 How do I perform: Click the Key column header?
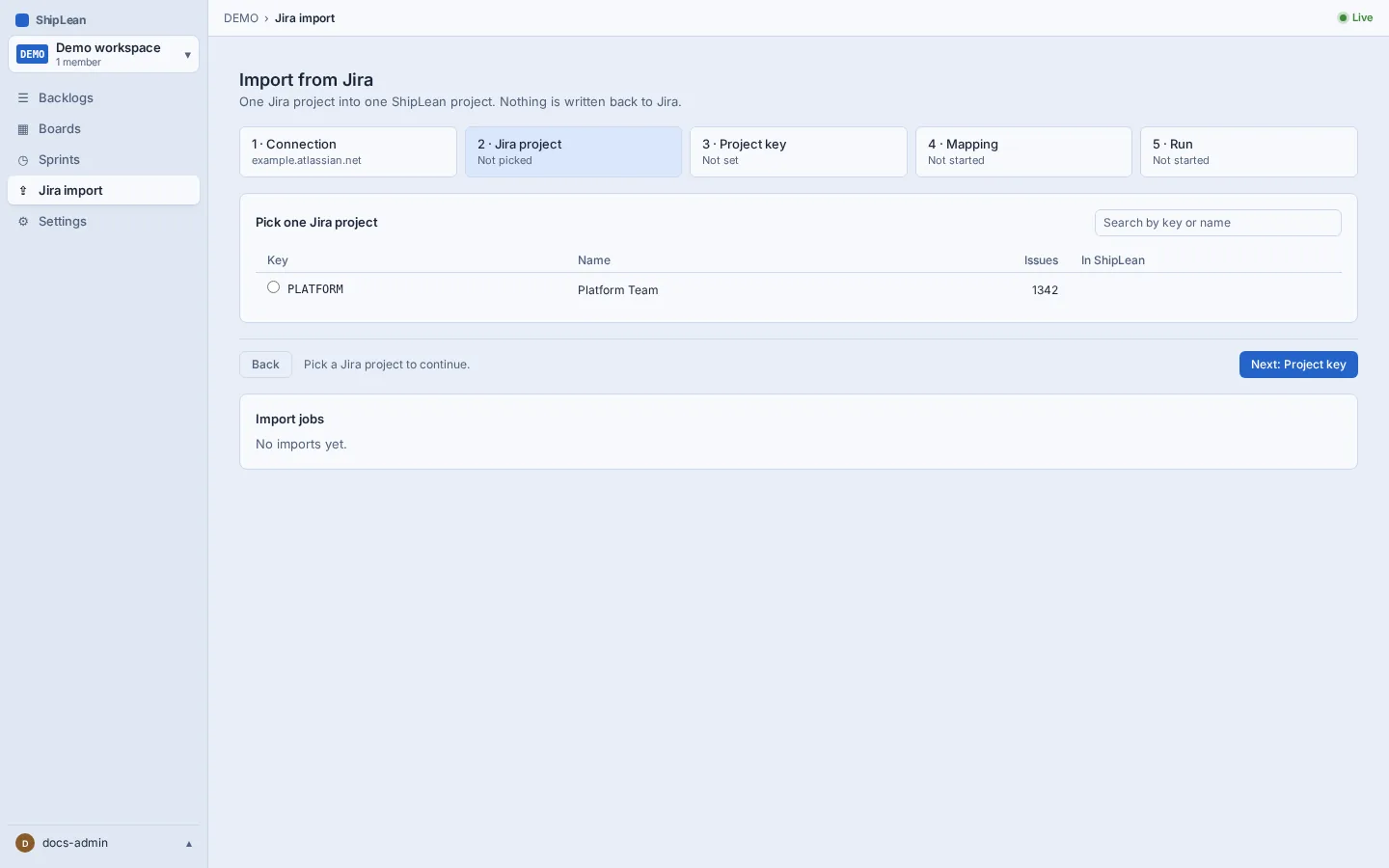278,260
